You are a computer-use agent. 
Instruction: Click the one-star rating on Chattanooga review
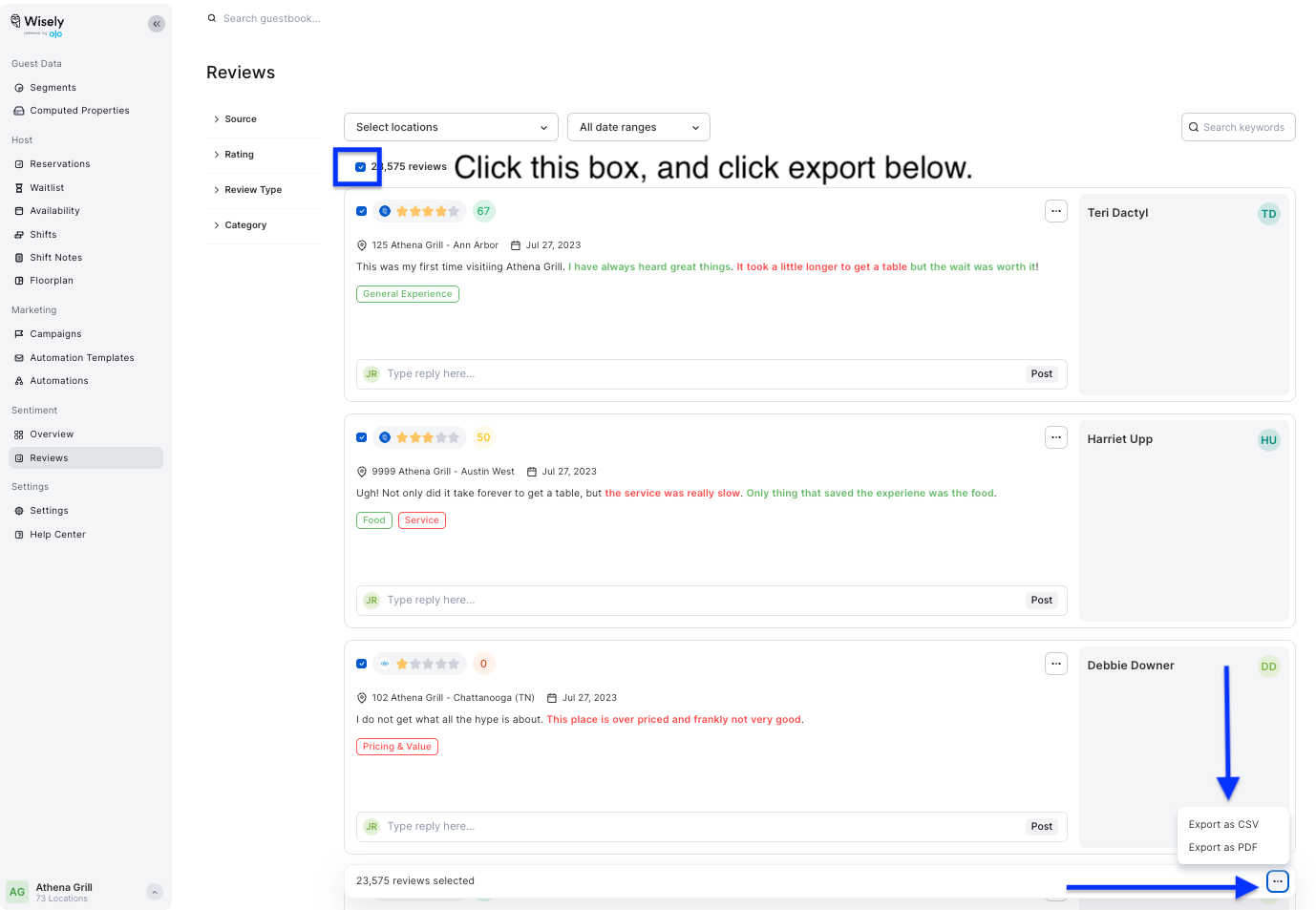(x=428, y=664)
